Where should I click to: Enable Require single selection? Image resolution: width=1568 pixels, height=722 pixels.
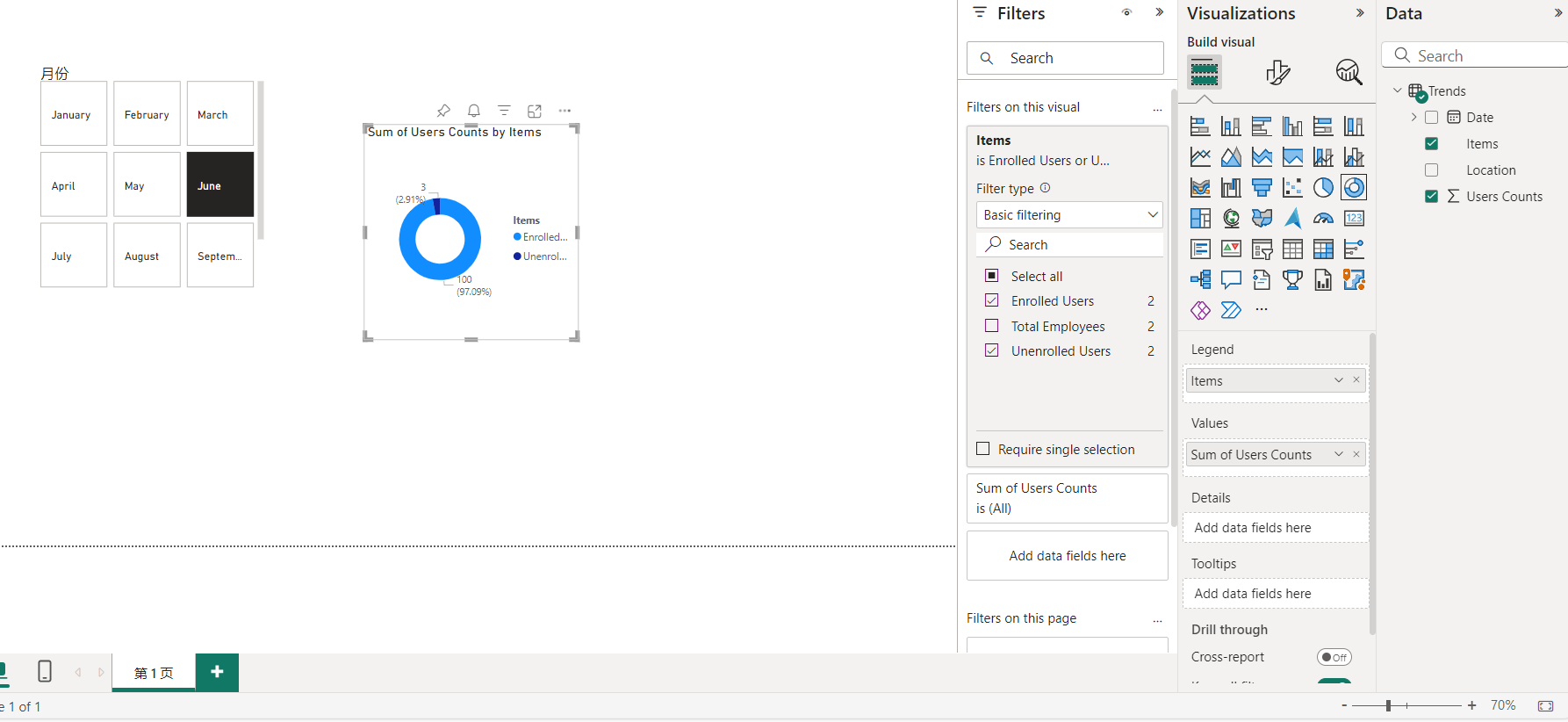click(983, 449)
